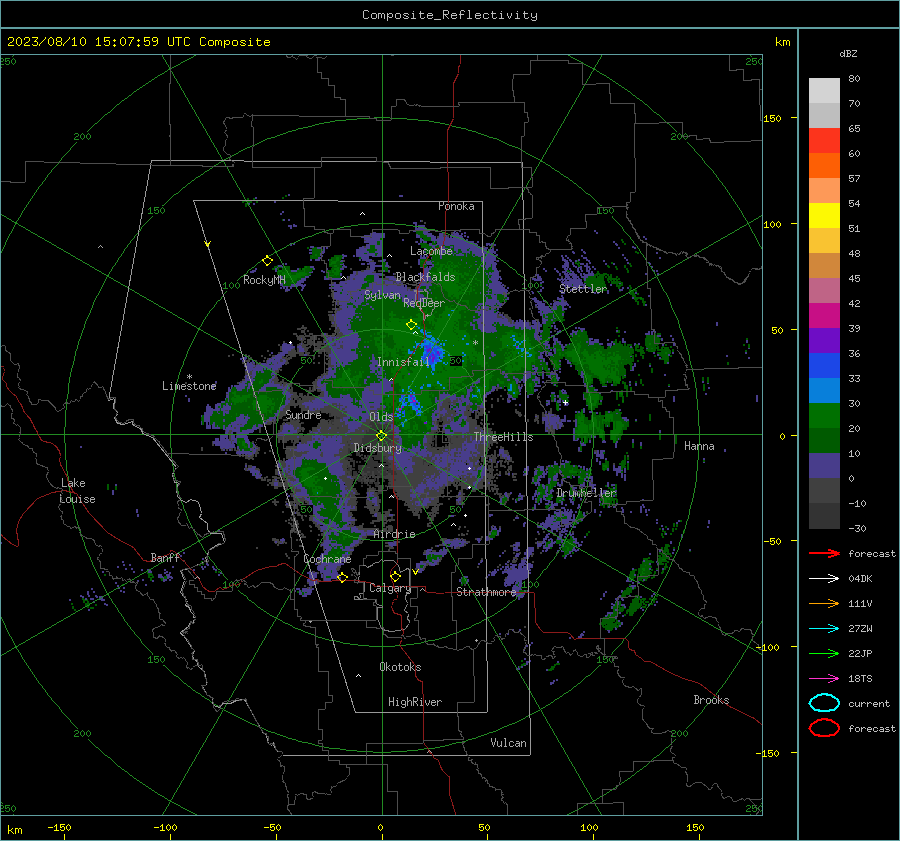Click the yellow diamond marker below RedDeer

click(412, 325)
